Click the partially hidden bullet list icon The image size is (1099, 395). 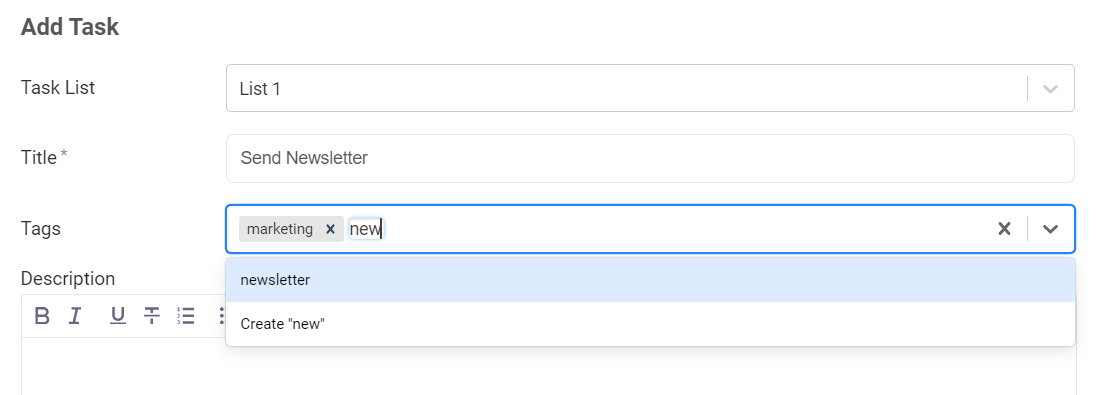221,316
